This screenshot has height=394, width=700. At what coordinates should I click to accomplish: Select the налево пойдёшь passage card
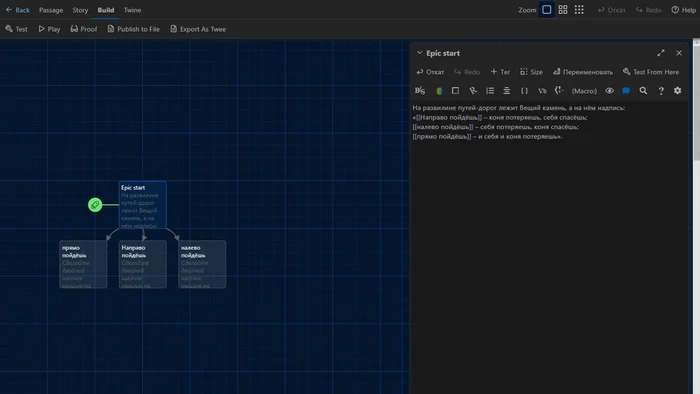202,264
